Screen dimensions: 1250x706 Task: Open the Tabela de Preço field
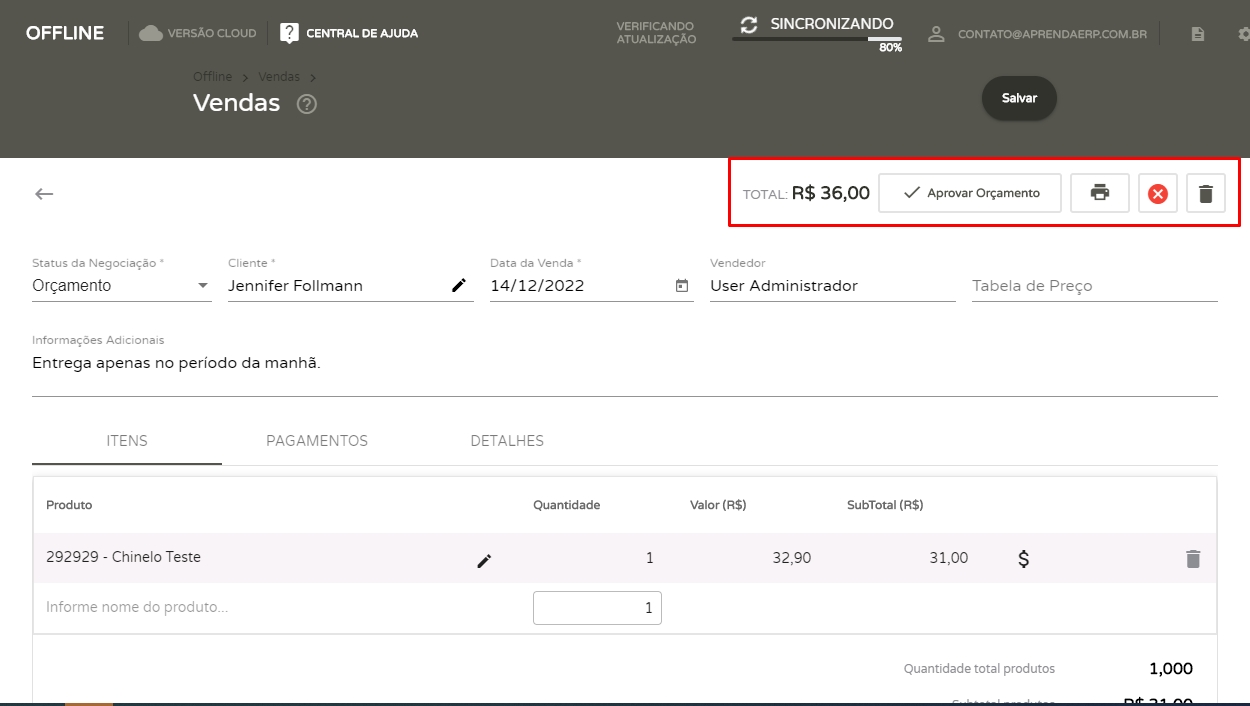pyautogui.click(x=1093, y=286)
